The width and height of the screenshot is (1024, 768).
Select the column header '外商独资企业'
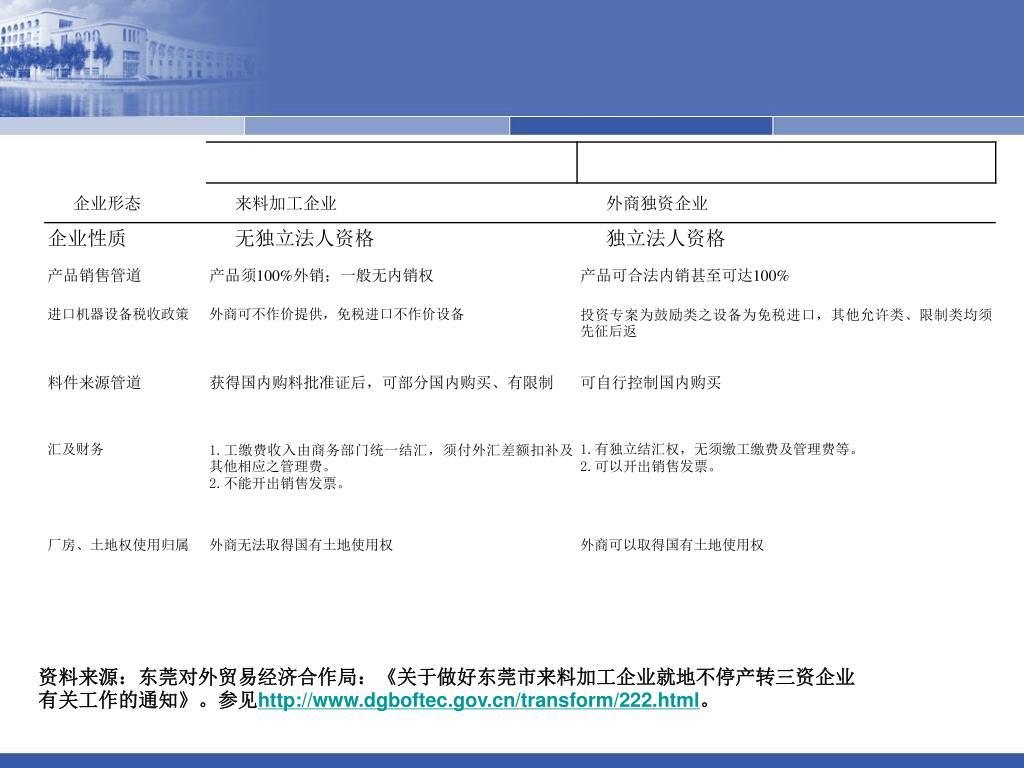pyautogui.click(x=657, y=203)
